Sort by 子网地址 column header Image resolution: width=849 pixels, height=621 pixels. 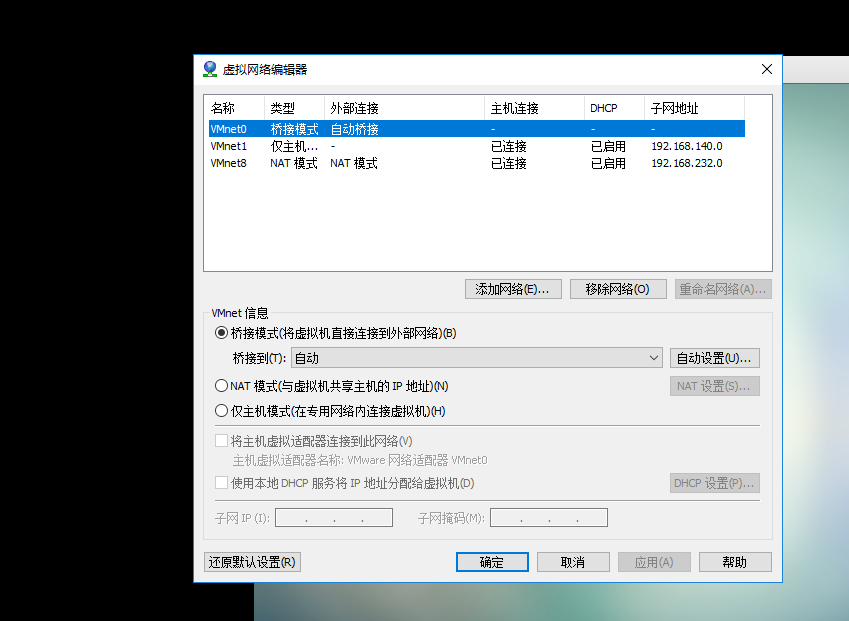[x=694, y=108]
